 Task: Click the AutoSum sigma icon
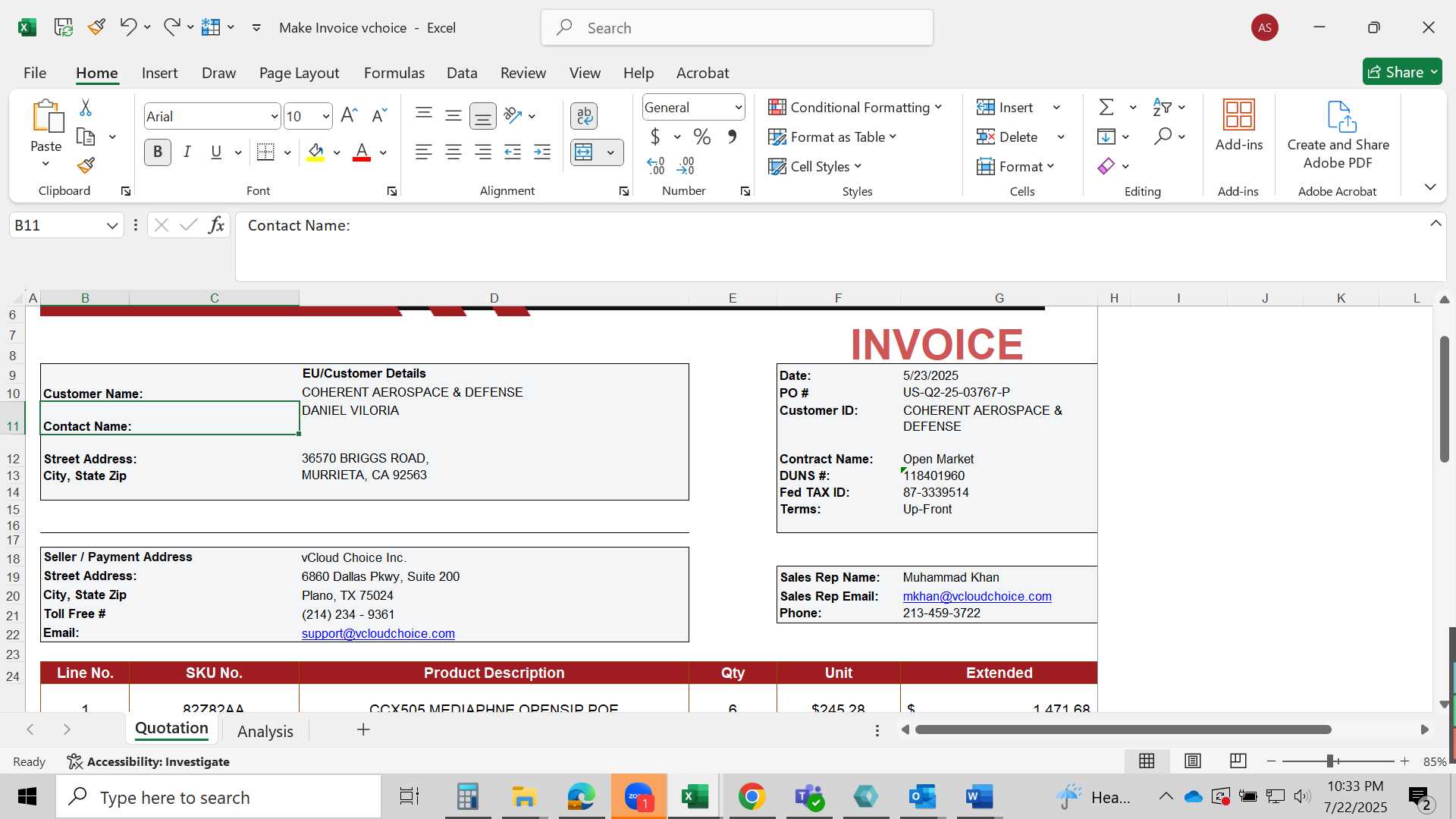click(1106, 107)
